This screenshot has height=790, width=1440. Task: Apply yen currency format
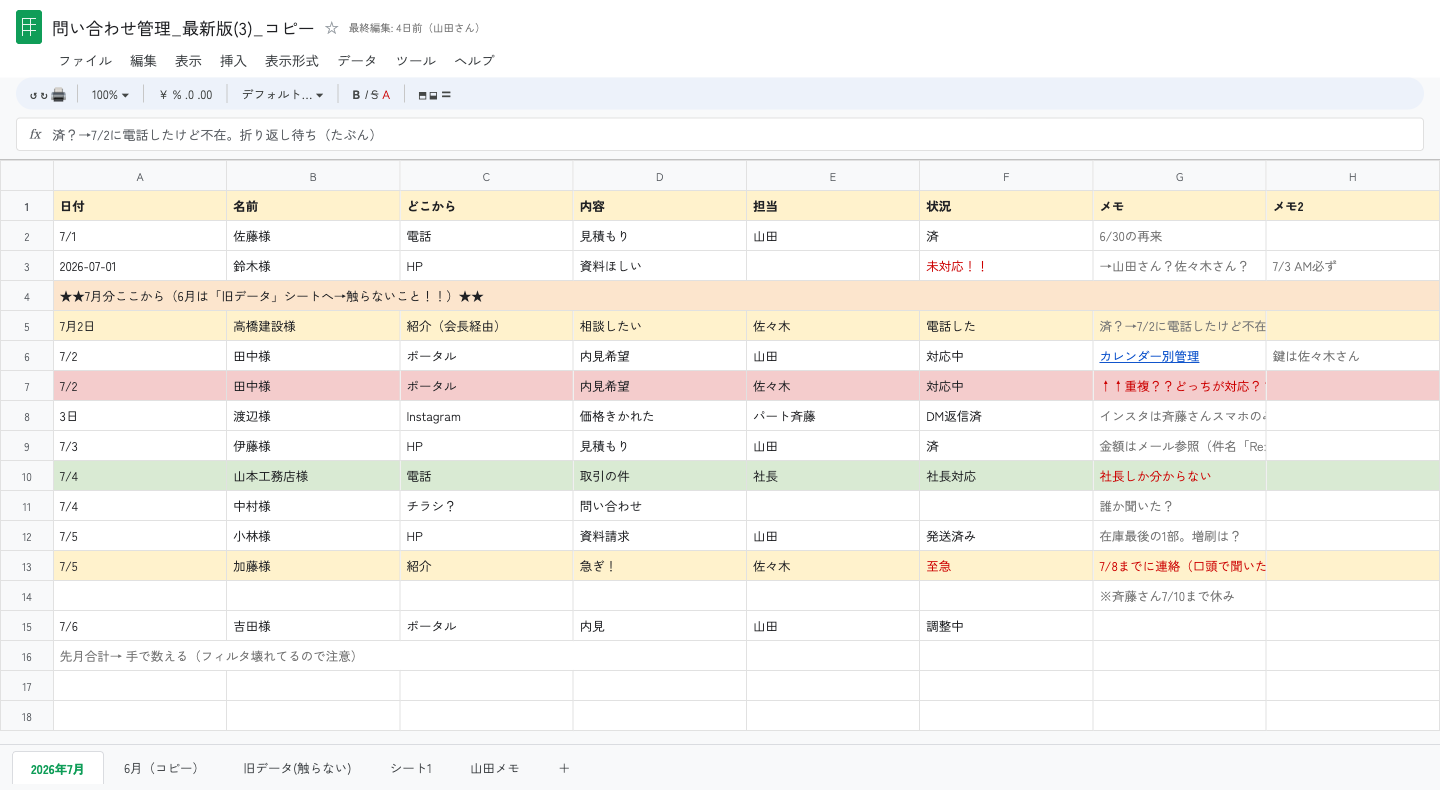163,95
